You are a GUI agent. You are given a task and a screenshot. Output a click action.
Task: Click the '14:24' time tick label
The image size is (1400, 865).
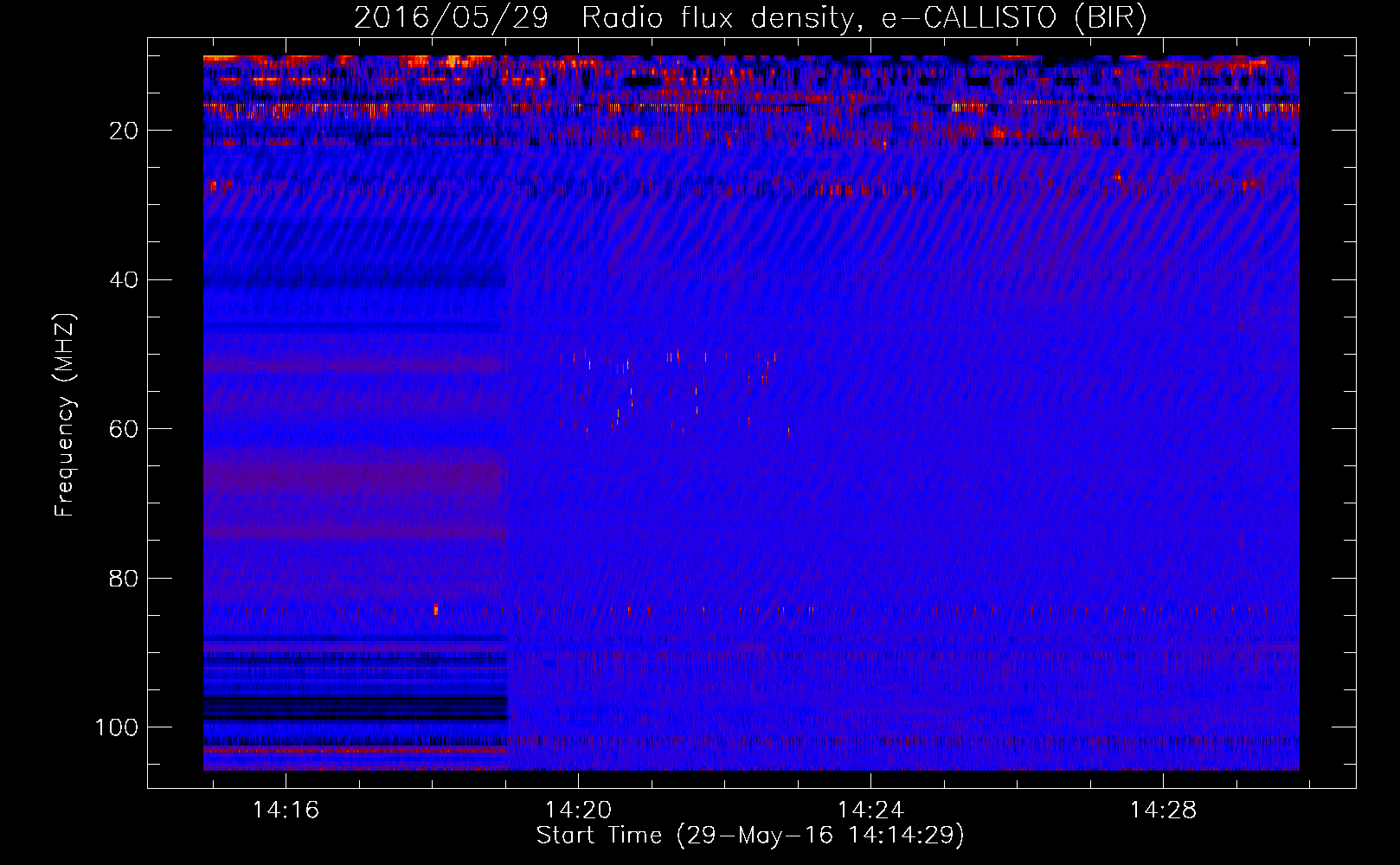pos(870,811)
